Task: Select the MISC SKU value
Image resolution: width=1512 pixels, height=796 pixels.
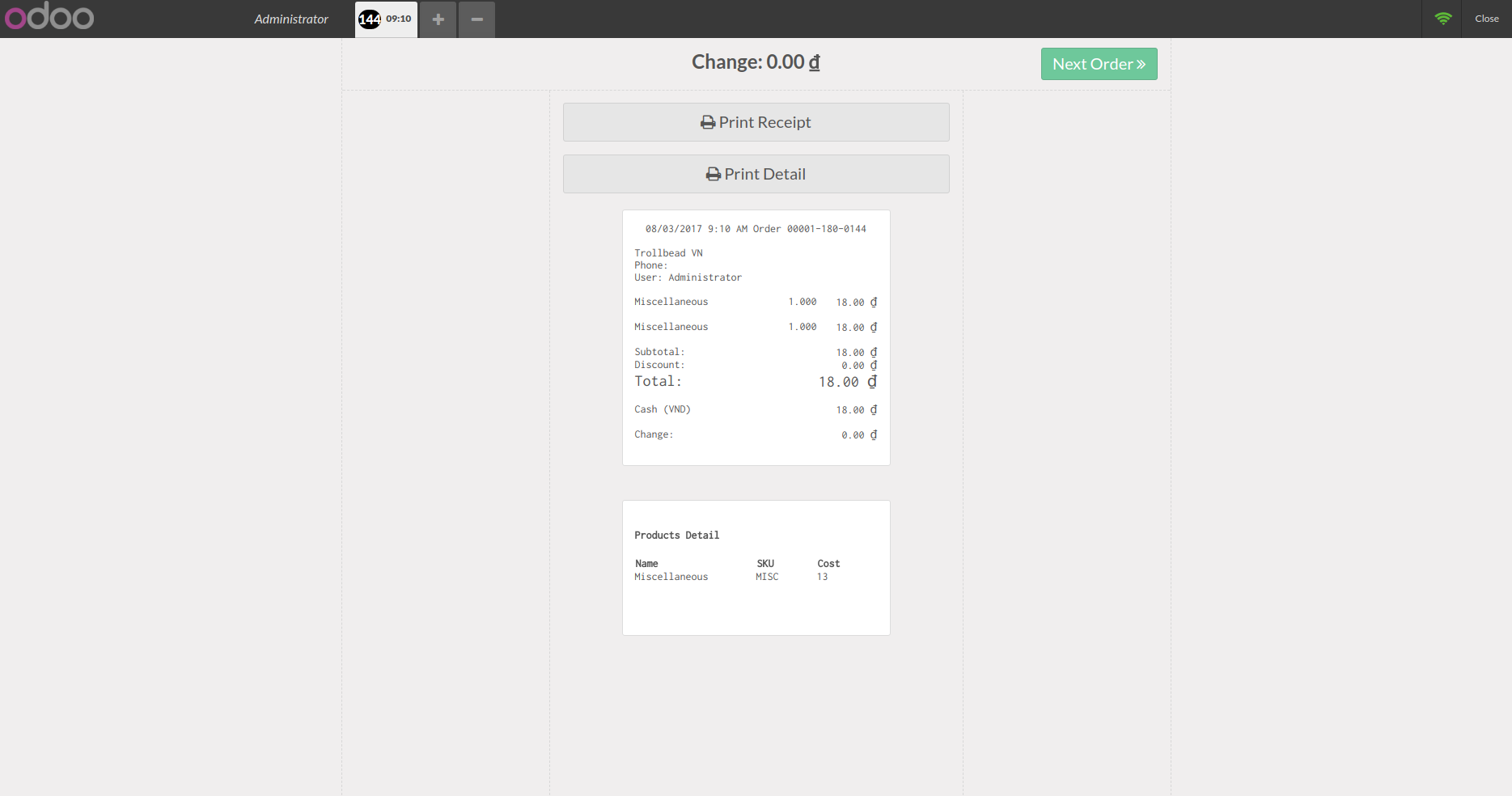Action: tap(767, 577)
